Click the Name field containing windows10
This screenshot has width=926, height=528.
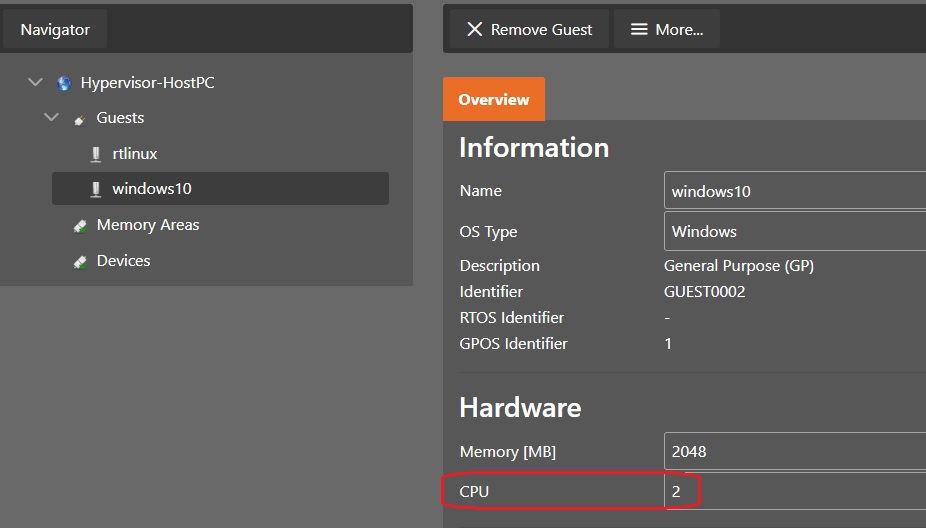(795, 191)
